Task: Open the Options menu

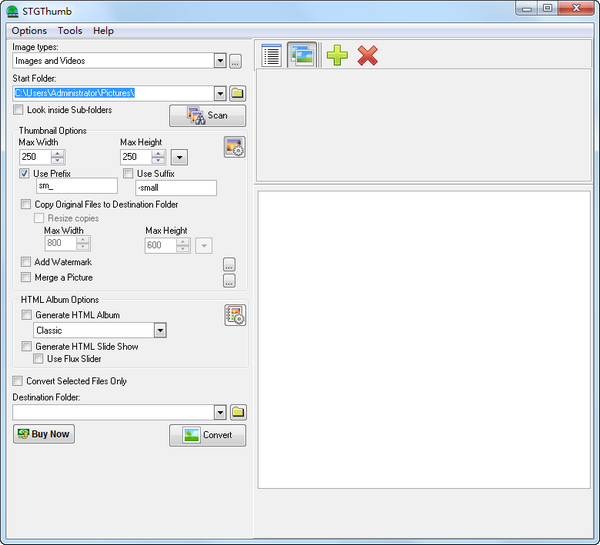Action: [29, 31]
